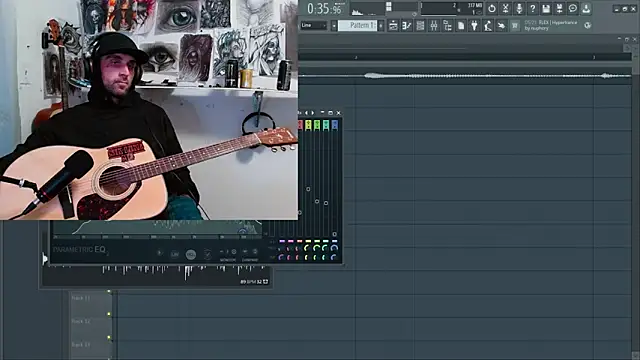Open the Playlist view icon
This screenshot has height=360, width=640.
click(393, 26)
